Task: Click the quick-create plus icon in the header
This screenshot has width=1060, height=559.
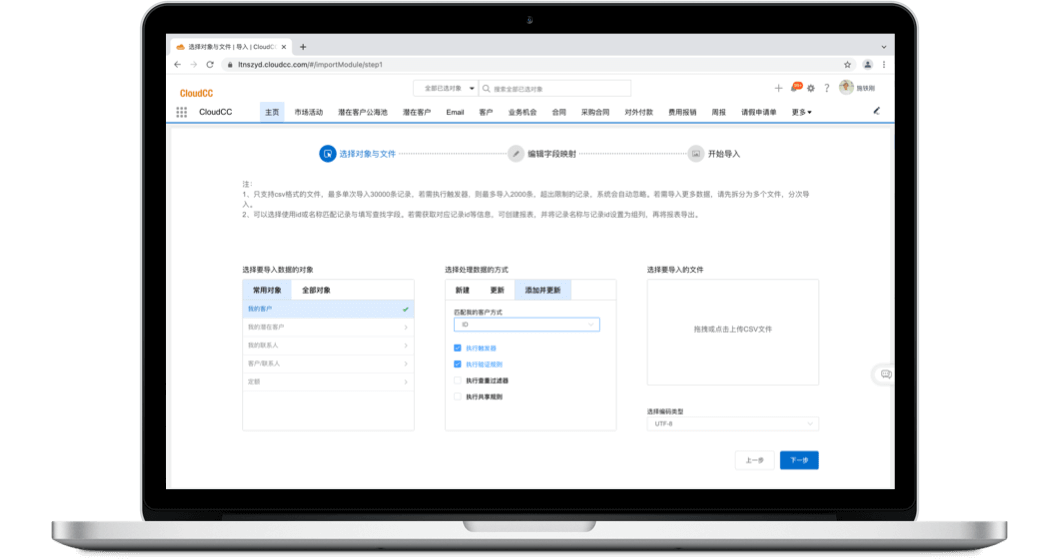Action: [x=778, y=88]
